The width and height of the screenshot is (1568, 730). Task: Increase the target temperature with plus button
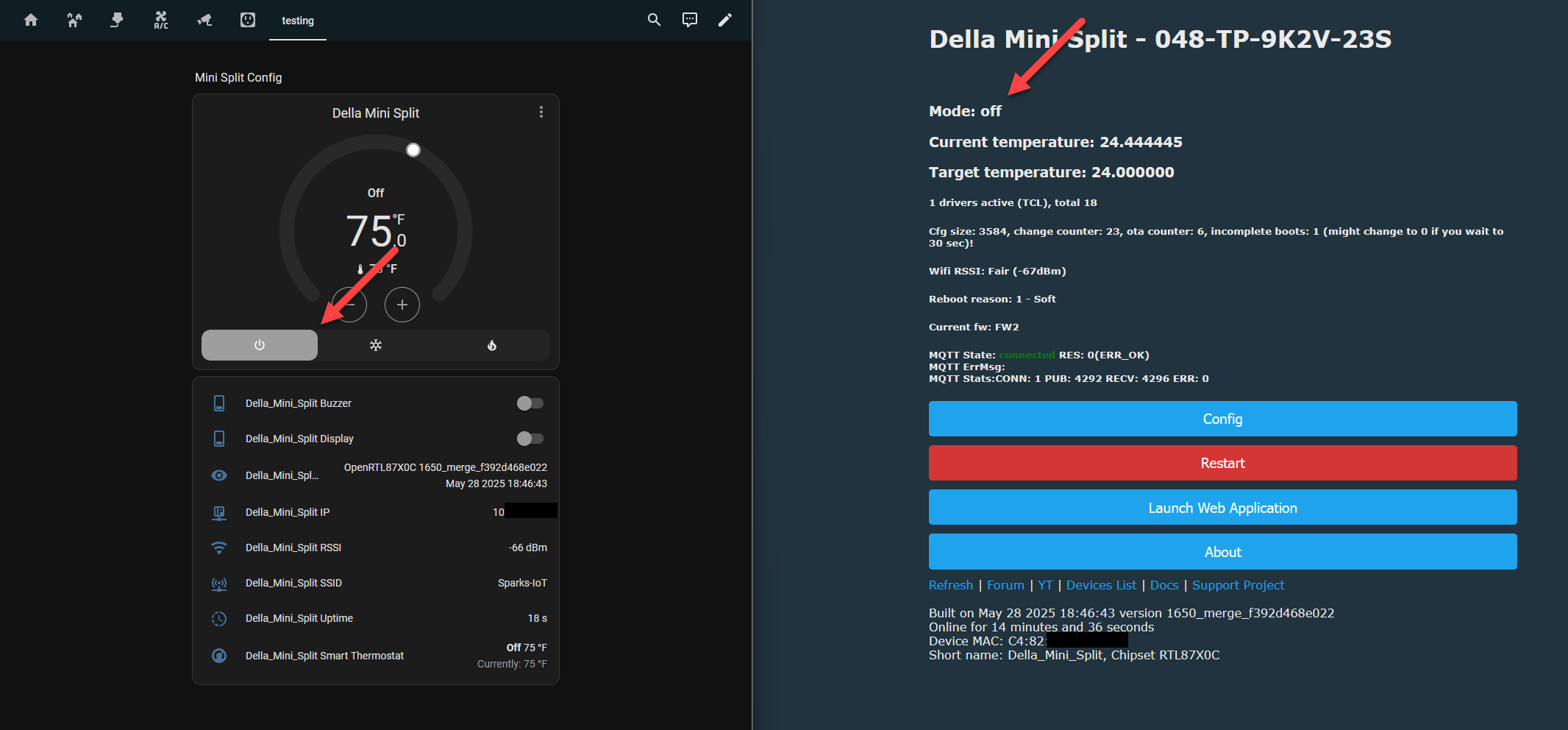pos(402,305)
